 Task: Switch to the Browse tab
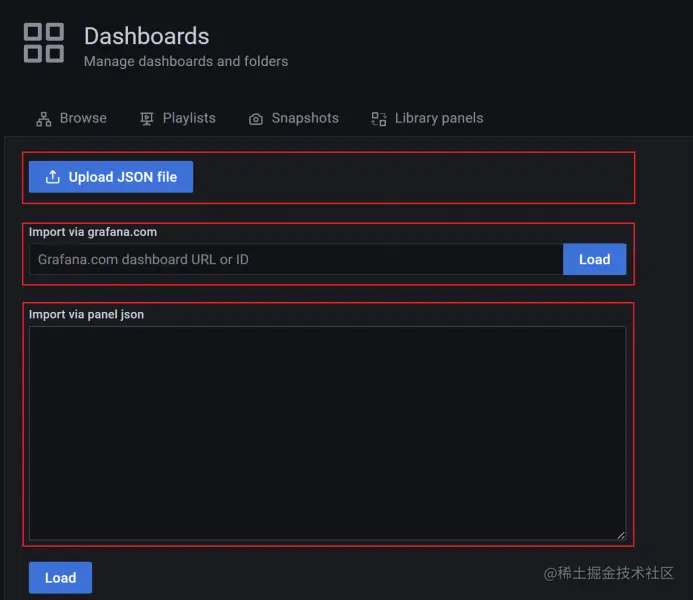click(x=72, y=118)
